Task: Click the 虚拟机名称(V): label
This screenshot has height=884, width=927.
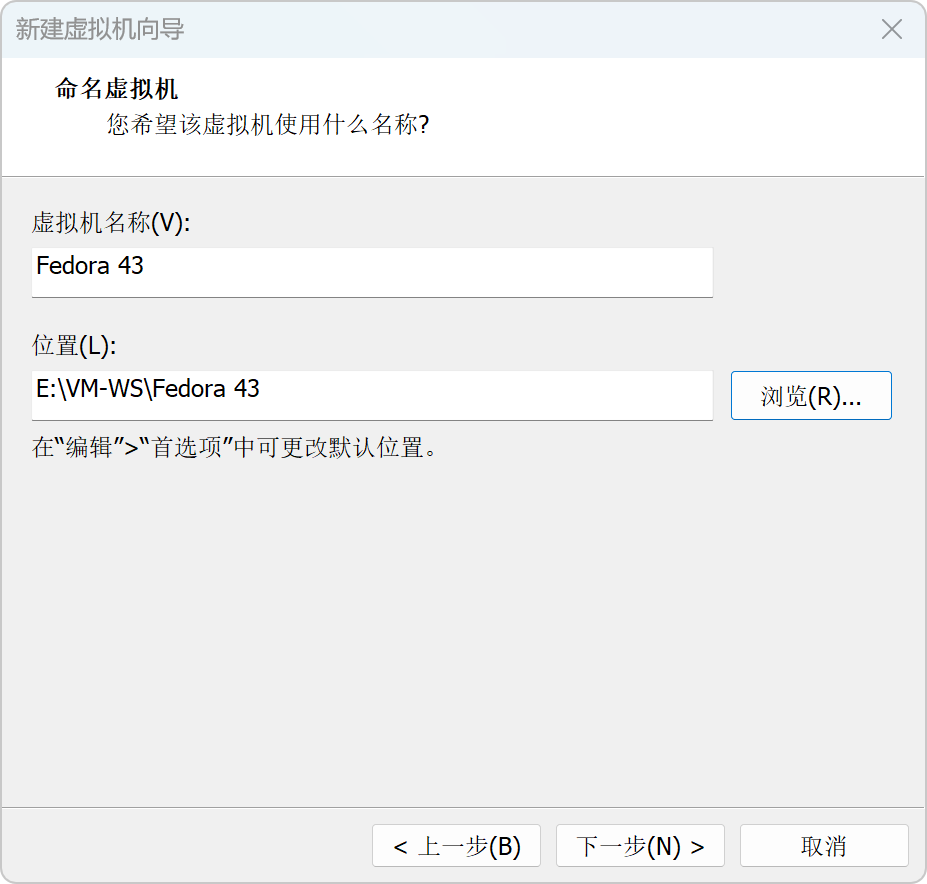Action: [111, 223]
